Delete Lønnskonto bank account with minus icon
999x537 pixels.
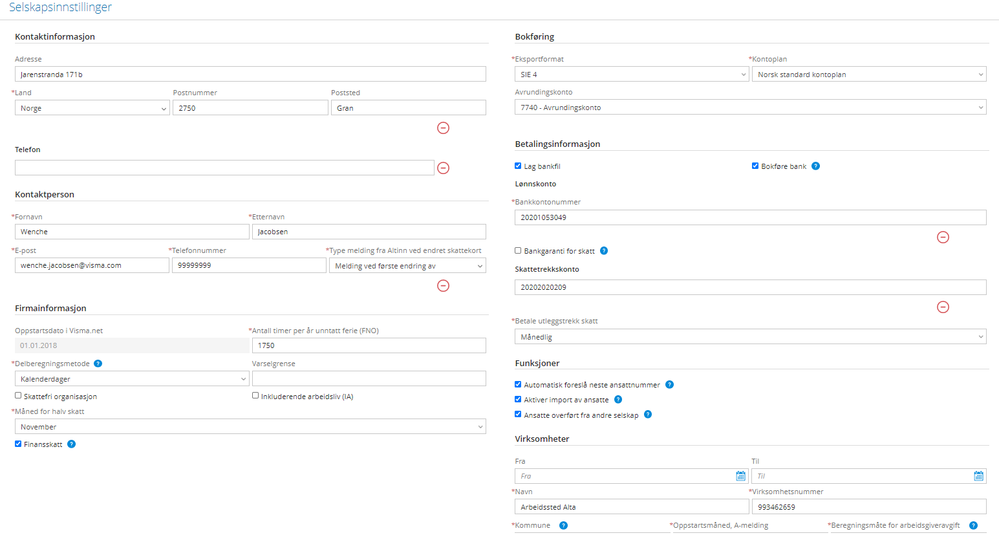point(943,238)
